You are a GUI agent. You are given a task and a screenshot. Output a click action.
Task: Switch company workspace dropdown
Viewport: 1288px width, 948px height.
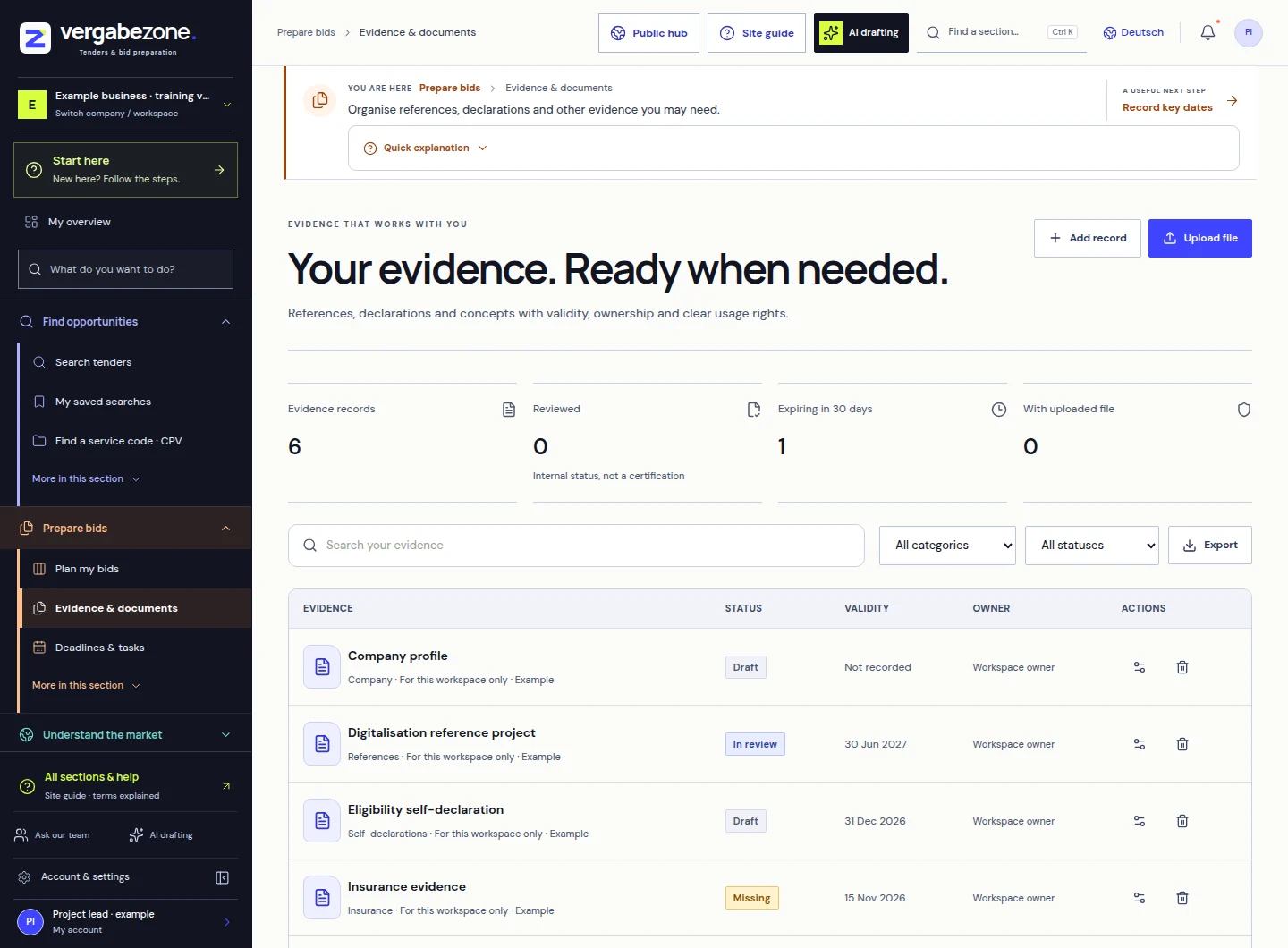click(125, 104)
